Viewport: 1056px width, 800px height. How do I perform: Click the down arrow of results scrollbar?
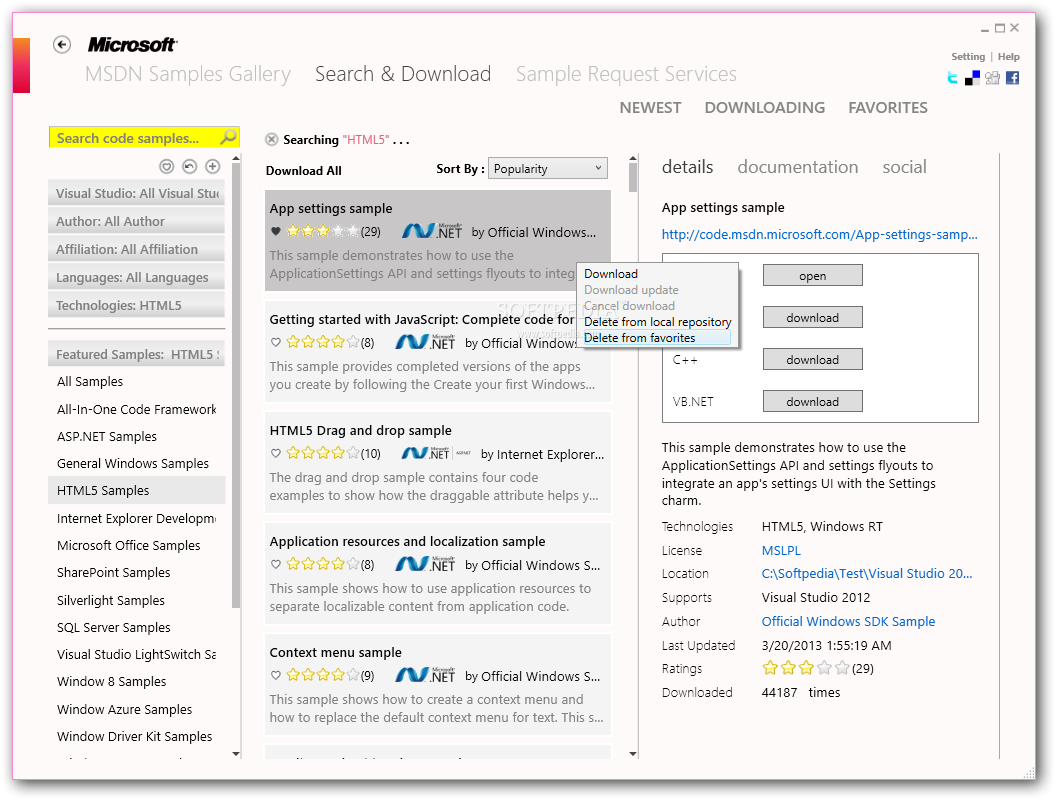[632, 754]
